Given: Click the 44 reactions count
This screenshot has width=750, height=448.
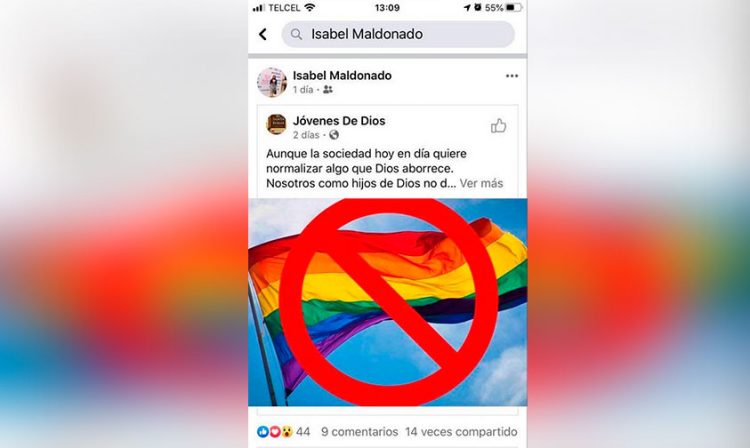Looking at the screenshot, I should pyautogui.click(x=303, y=432).
